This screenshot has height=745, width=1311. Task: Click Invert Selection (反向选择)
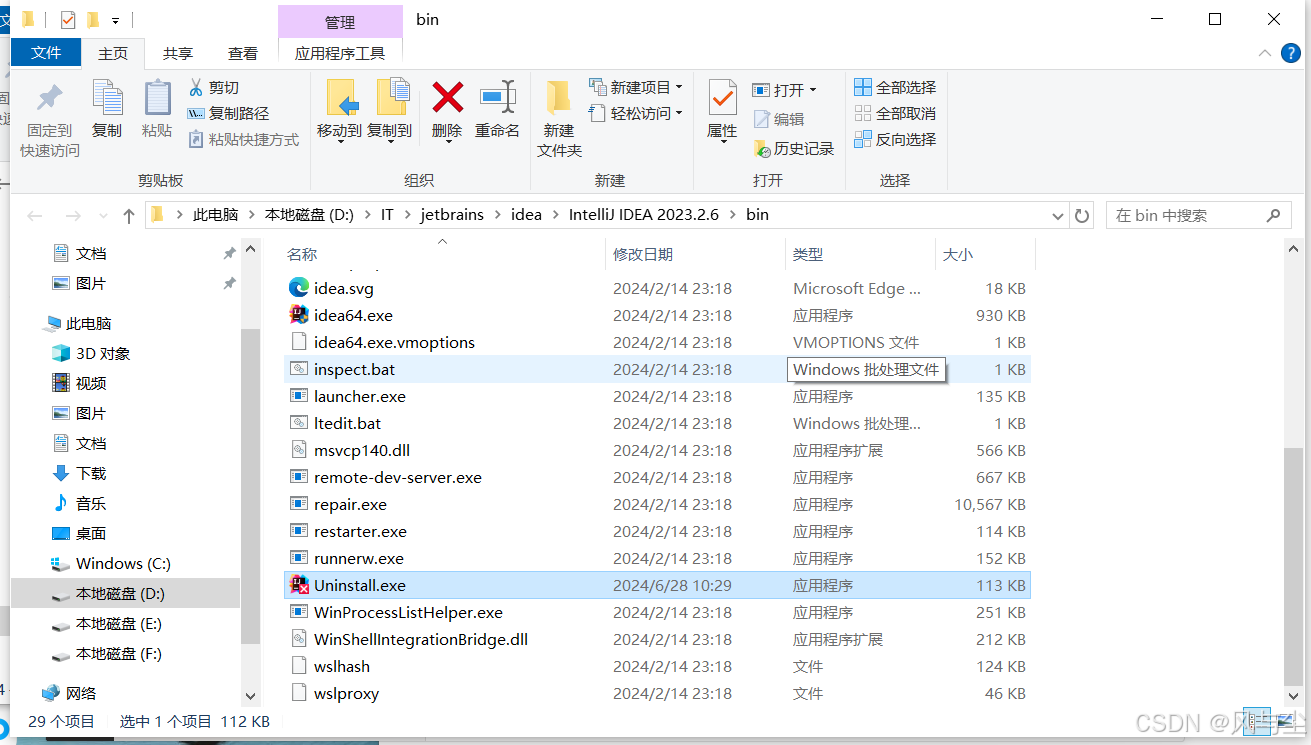point(895,140)
